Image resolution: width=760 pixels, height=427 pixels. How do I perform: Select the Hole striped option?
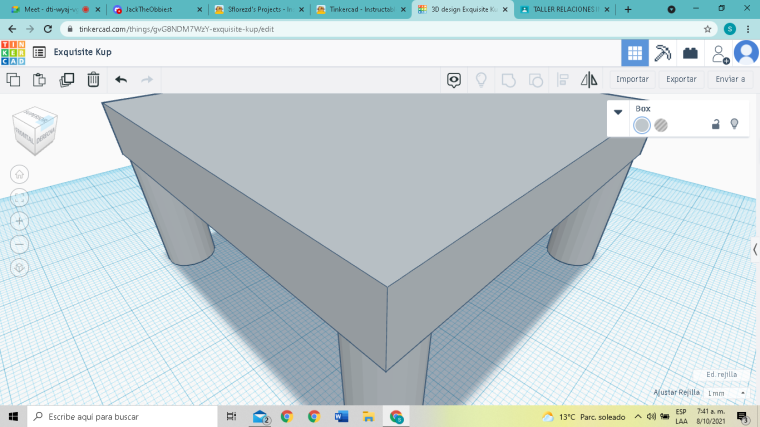661,125
